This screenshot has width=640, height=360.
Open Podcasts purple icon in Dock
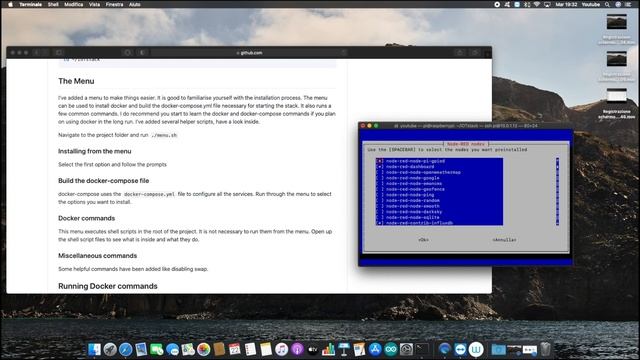tap(297, 349)
